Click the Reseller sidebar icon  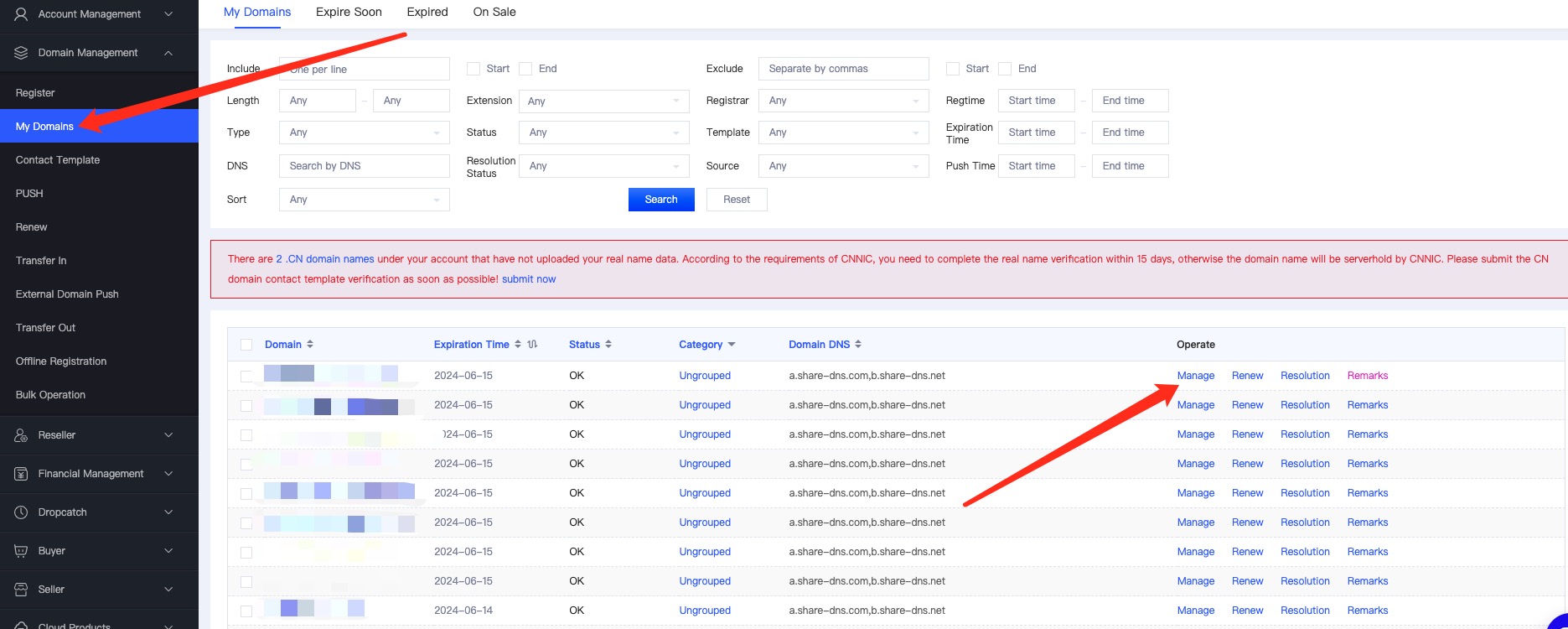[22, 435]
